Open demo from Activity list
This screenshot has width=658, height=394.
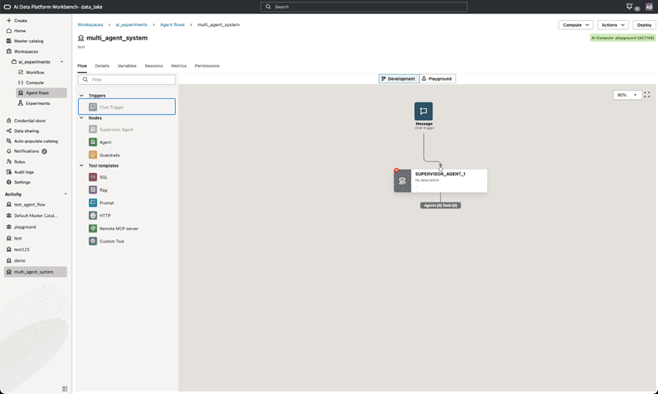click(16, 261)
